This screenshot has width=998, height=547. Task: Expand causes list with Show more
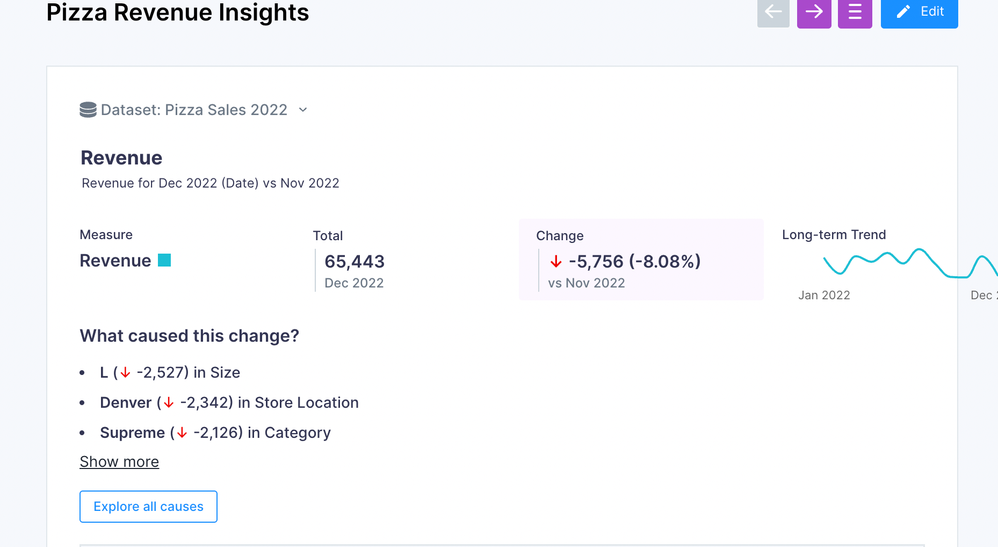coord(119,462)
